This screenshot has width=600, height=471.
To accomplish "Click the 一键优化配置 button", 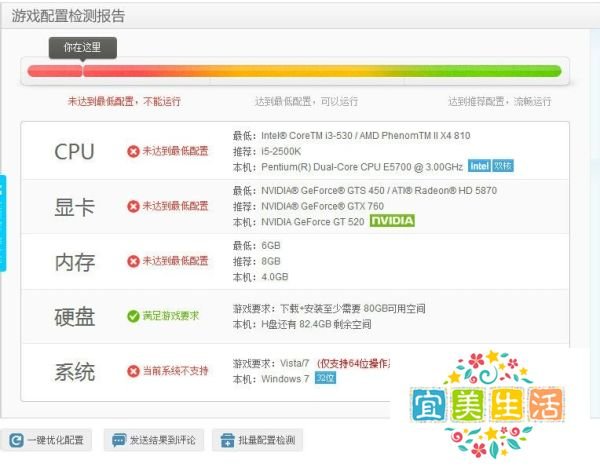I will tap(46, 440).
